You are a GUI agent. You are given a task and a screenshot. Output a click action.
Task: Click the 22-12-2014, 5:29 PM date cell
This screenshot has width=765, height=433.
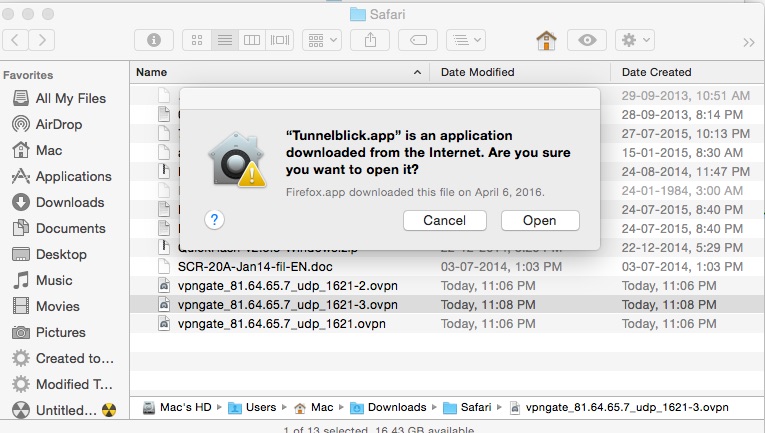682,248
